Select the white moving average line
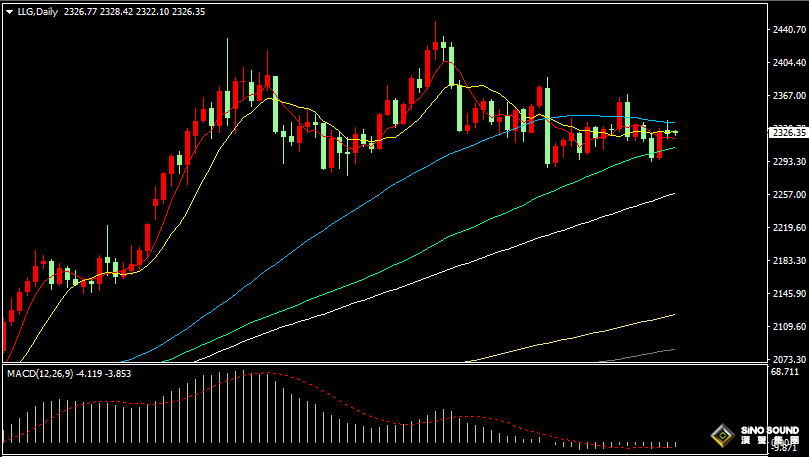This screenshot has height=457, width=809. 400,277
